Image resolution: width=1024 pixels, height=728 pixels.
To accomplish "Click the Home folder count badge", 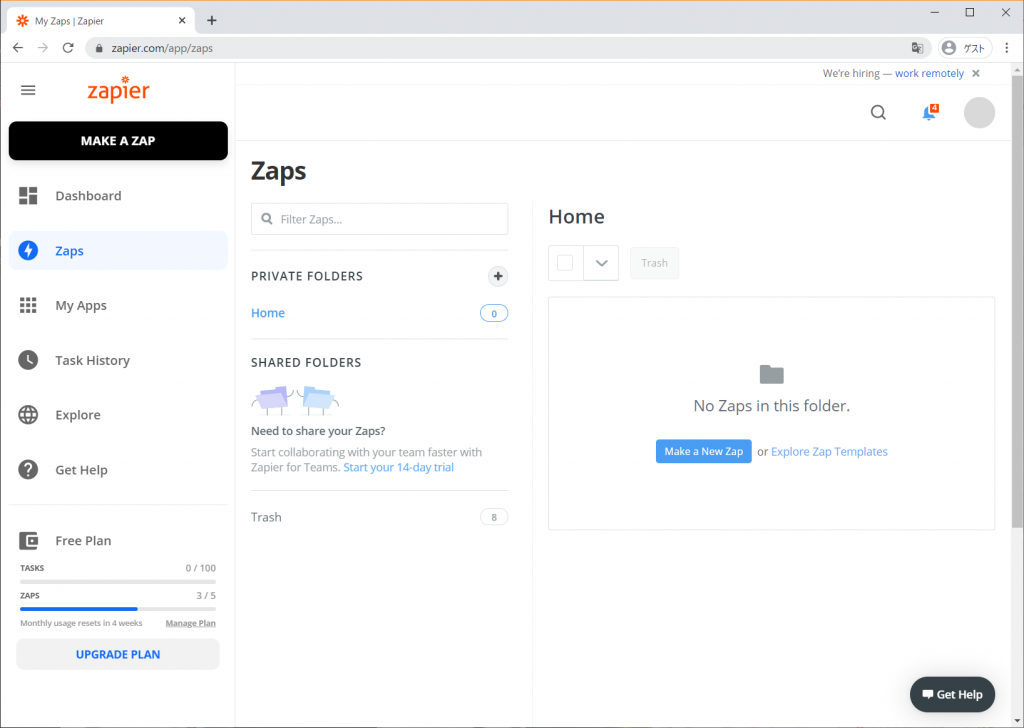I will pos(494,313).
